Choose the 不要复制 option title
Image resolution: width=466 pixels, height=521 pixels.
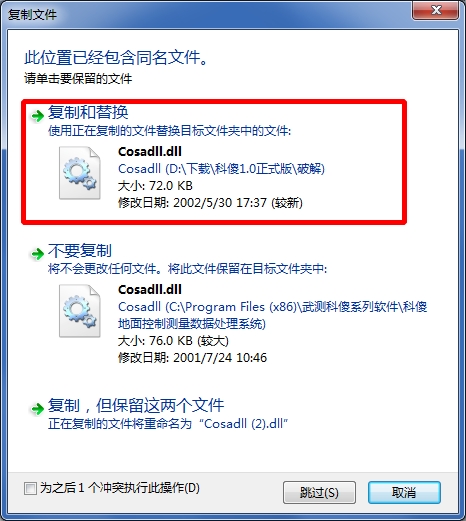[80, 251]
